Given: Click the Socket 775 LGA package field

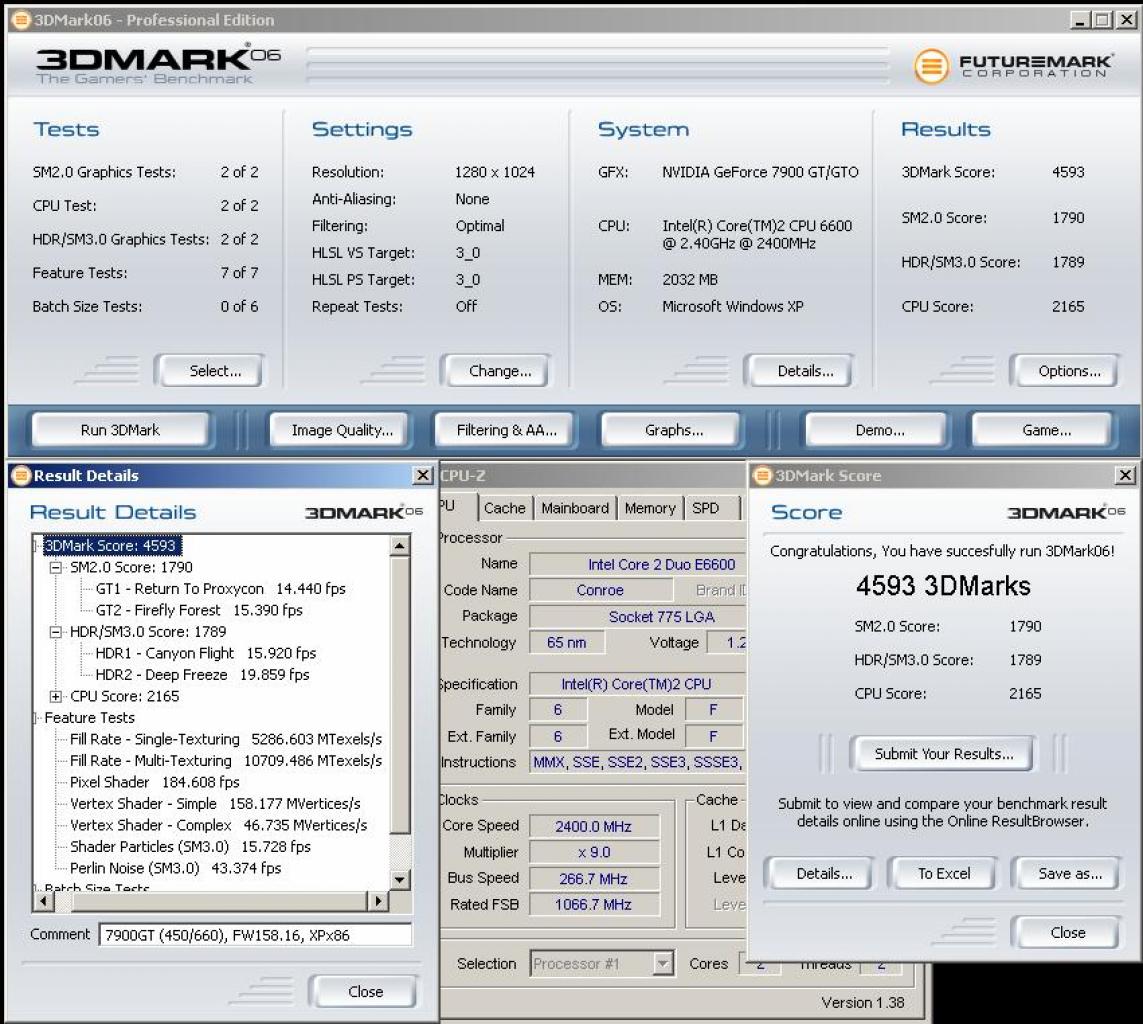Looking at the screenshot, I should (639, 617).
